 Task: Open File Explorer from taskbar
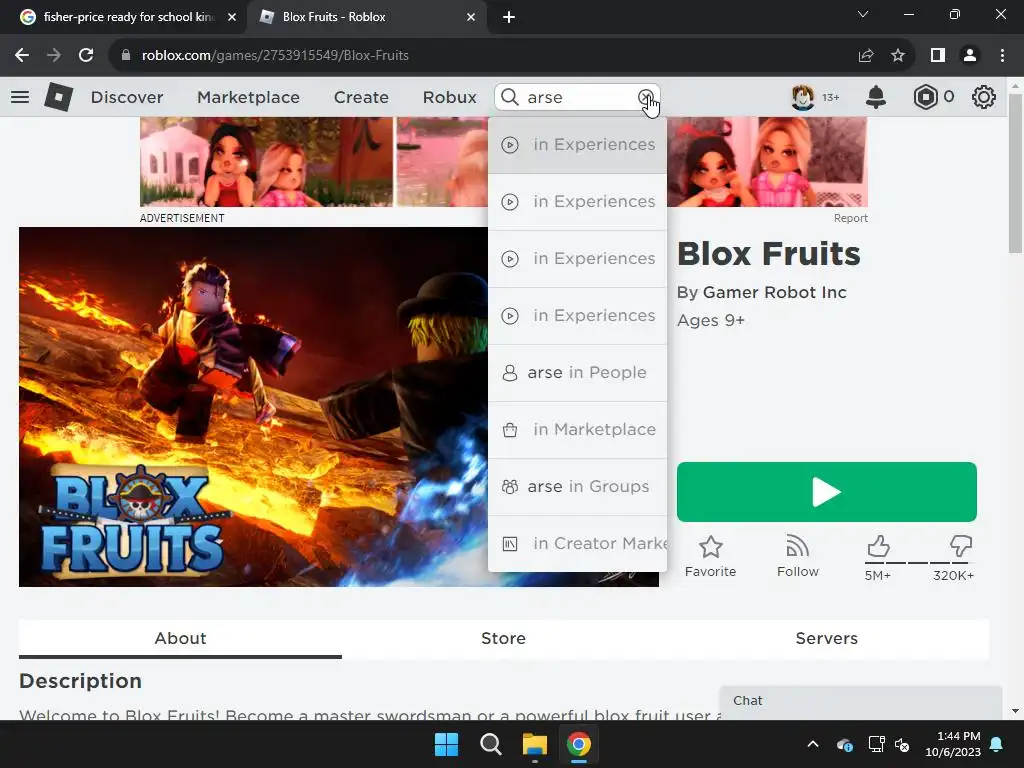click(534, 744)
